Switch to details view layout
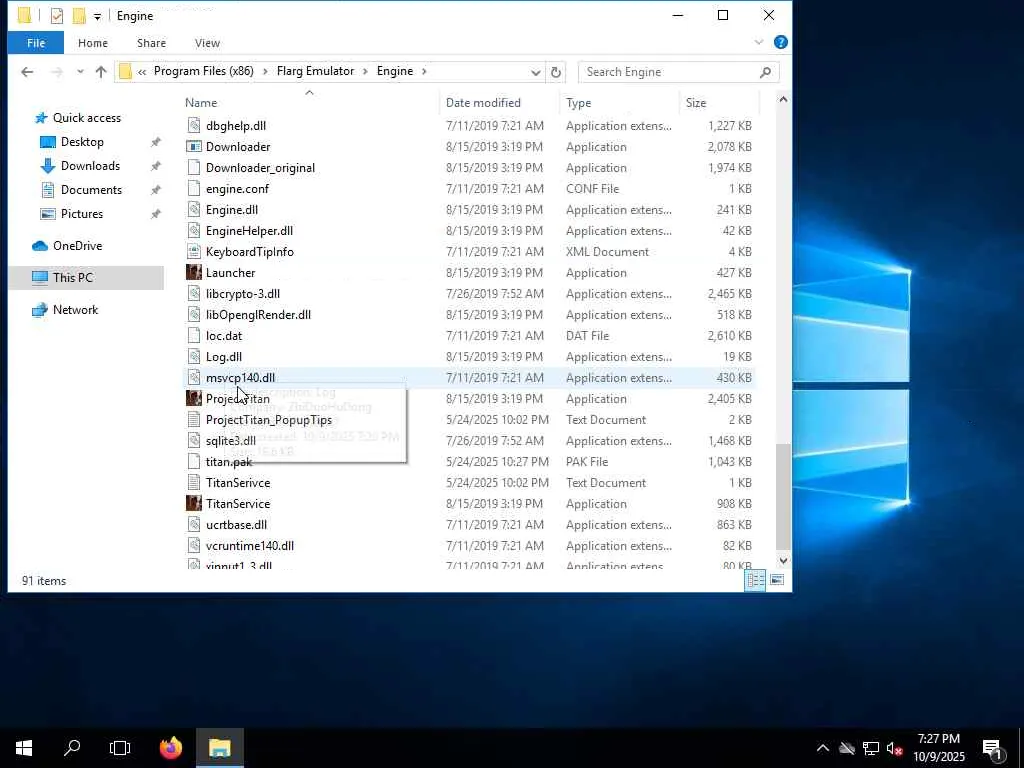 tap(756, 580)
